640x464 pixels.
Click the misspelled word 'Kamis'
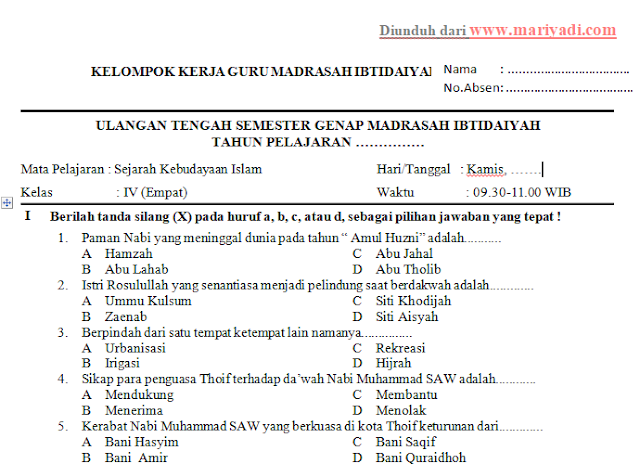tap(485, 169)
